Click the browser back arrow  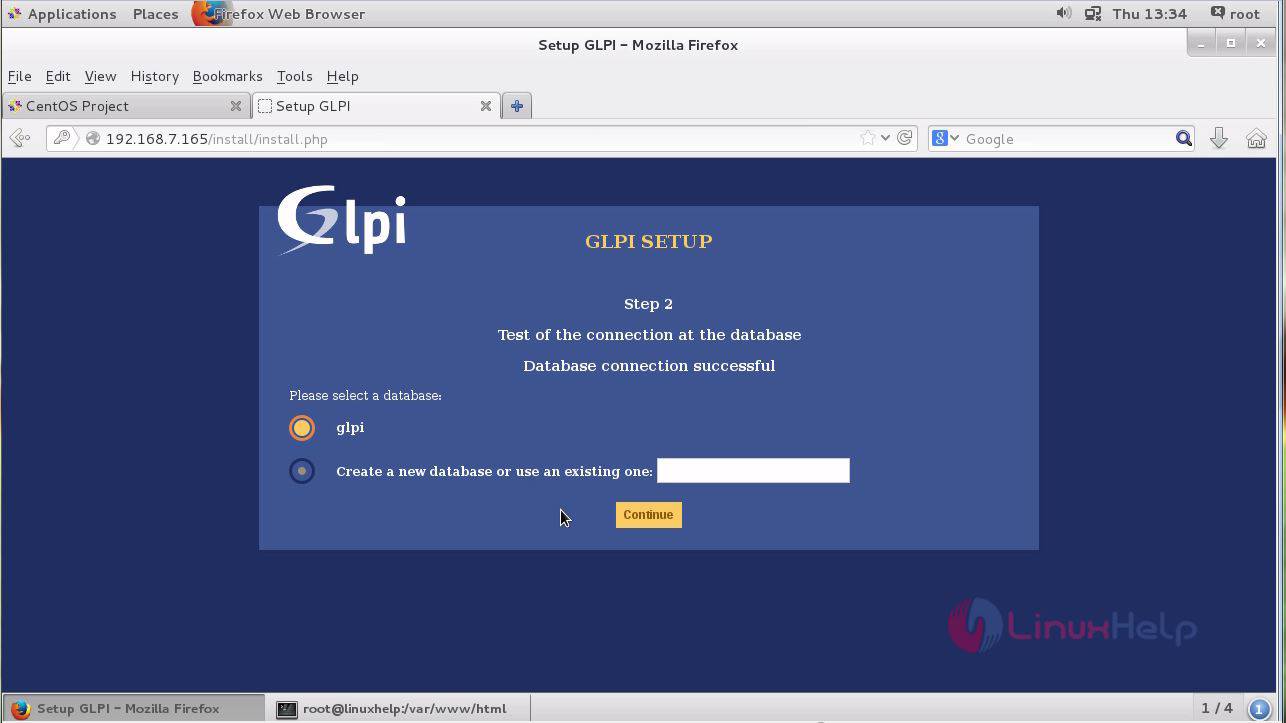point(20,139)
